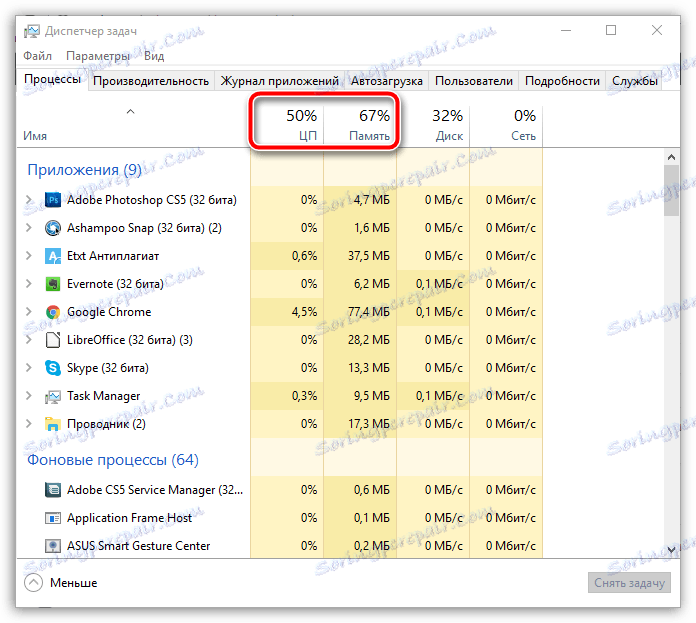Sort by the Имя column header

pyautogui.click(x=133, y=126)
